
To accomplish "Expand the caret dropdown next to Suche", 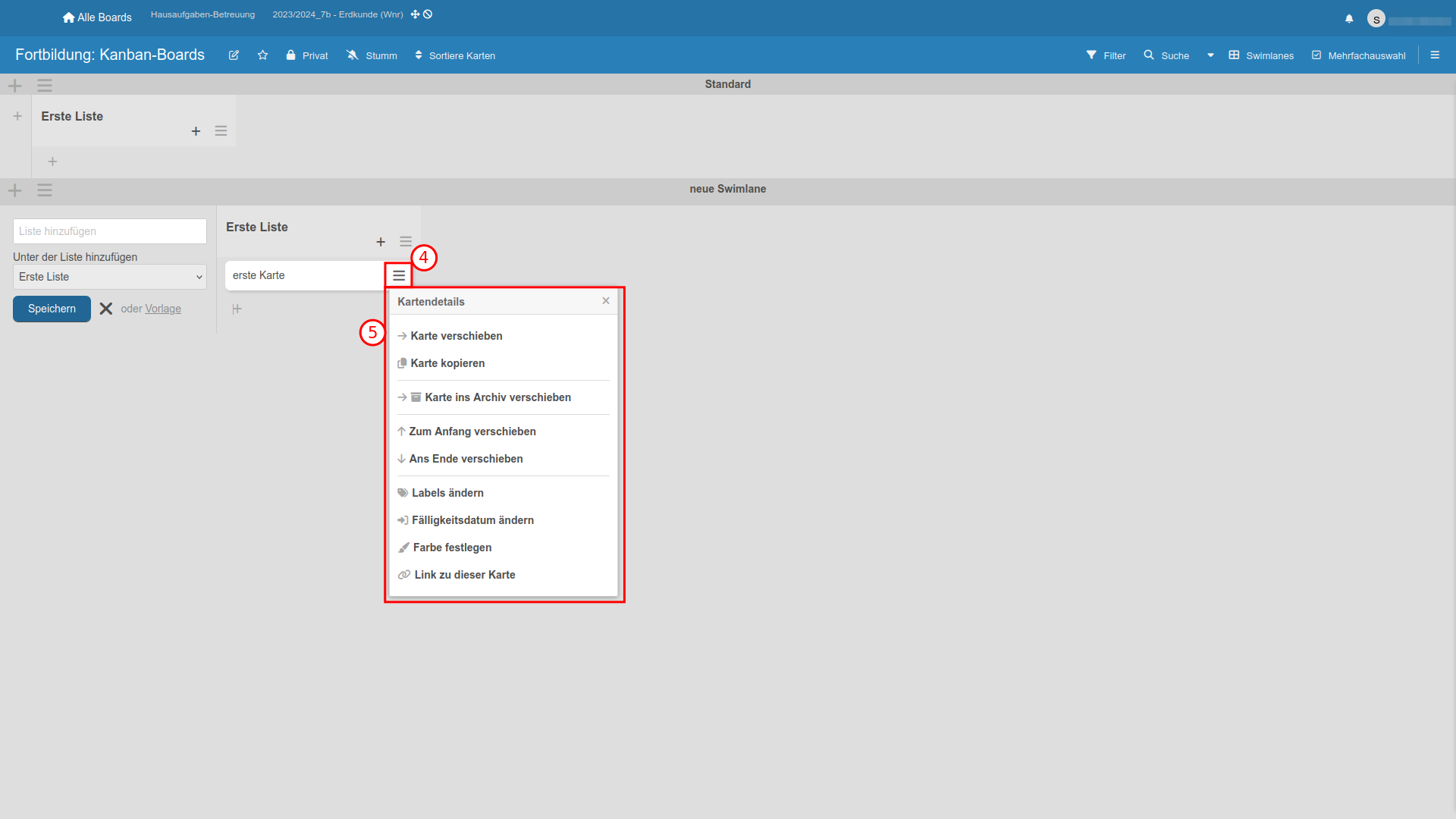I will 1210,55.
